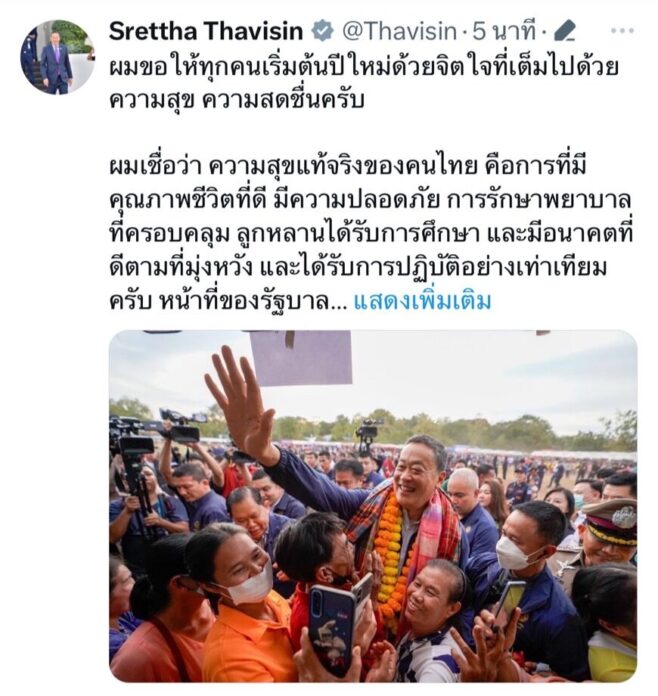Open the attached crowd photo
This screenshot has width=658, height=696.
click(373, 506)
